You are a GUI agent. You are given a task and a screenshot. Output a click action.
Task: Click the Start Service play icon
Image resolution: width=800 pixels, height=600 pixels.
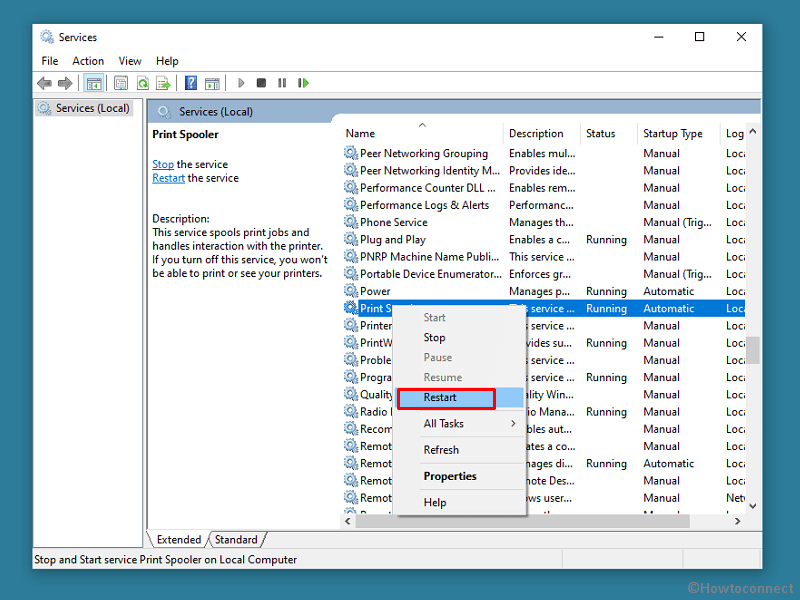[x=241, y=83]
